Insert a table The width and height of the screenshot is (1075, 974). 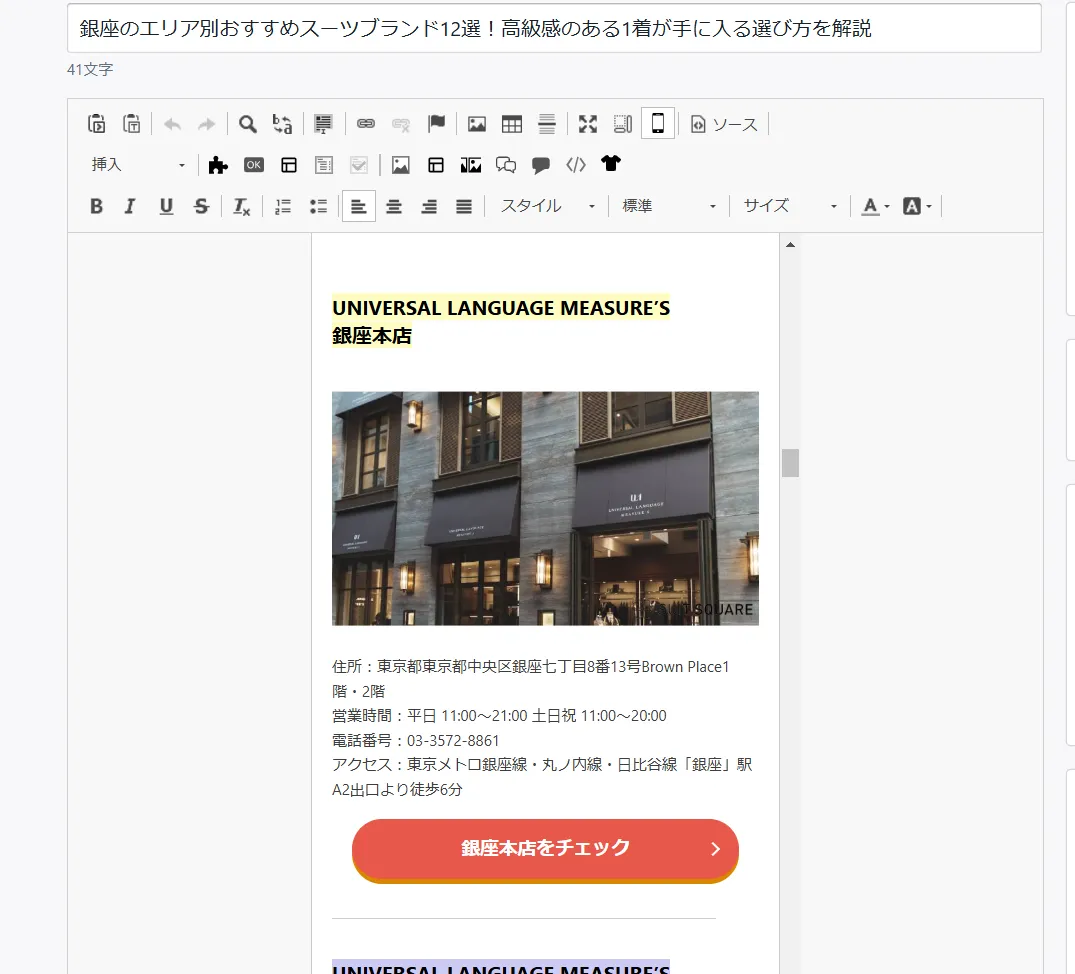(x=511, y=123)
